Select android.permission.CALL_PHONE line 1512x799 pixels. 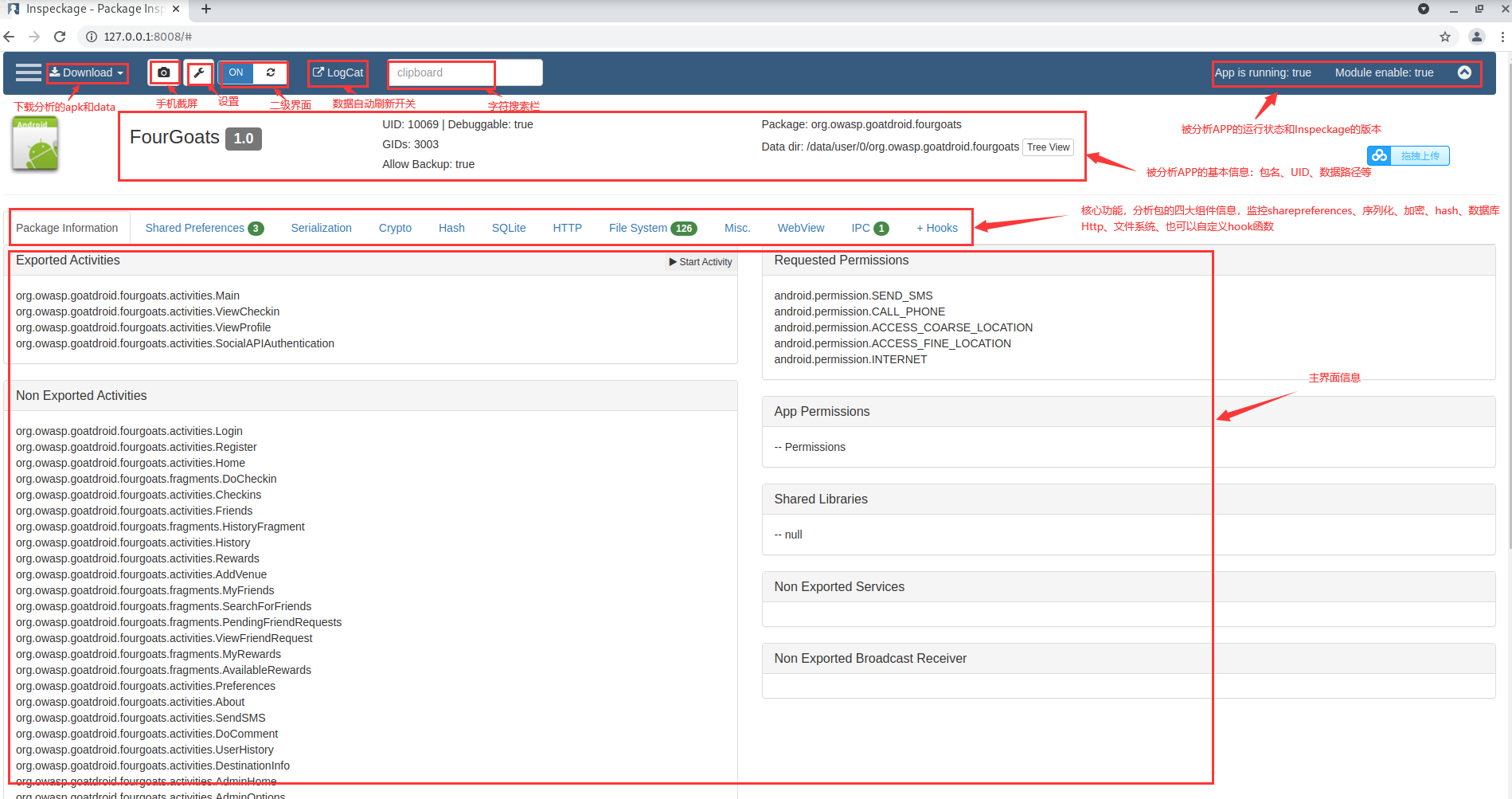tap(859, 311)
